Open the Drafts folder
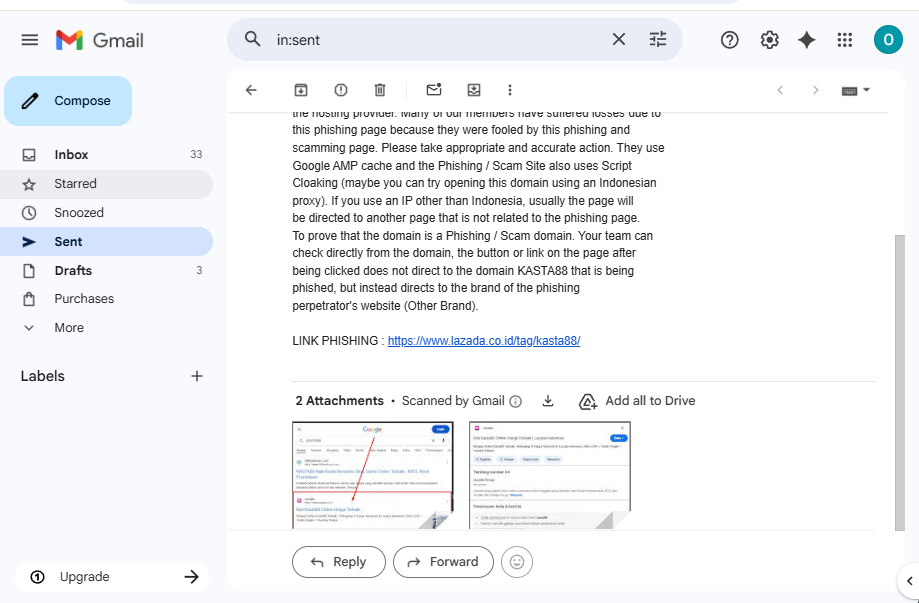This screenshot has height=603, width=919. point(106,270)
